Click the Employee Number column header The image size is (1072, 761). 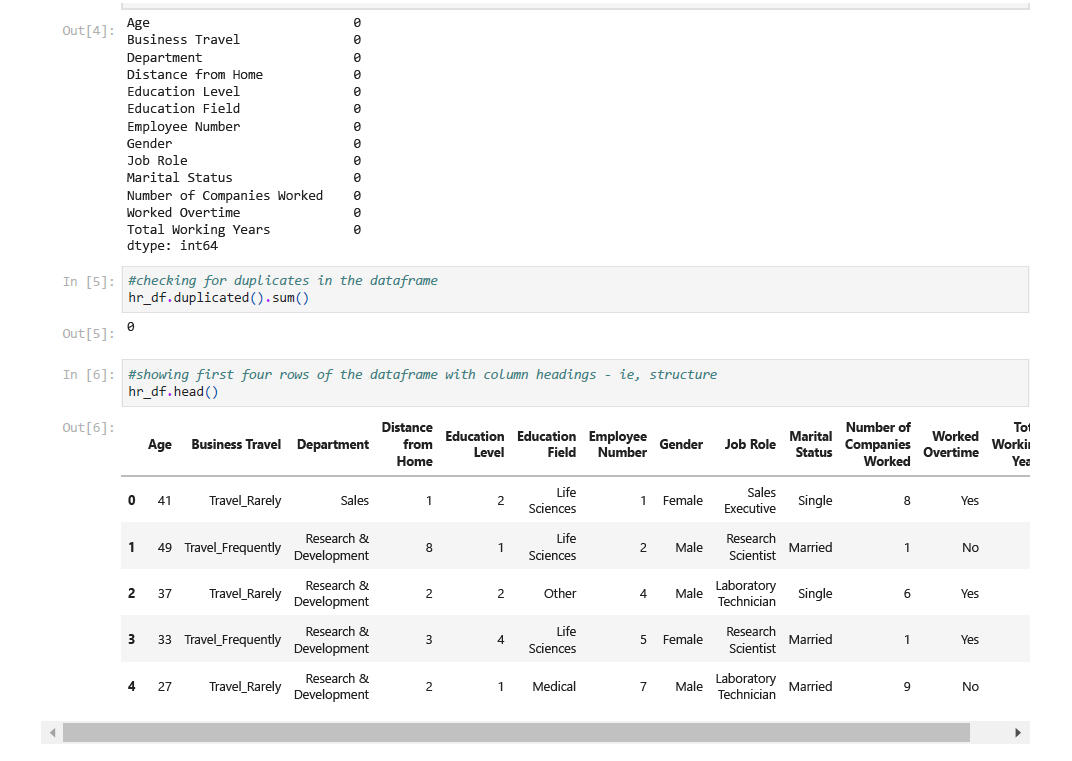pos(617,444)
